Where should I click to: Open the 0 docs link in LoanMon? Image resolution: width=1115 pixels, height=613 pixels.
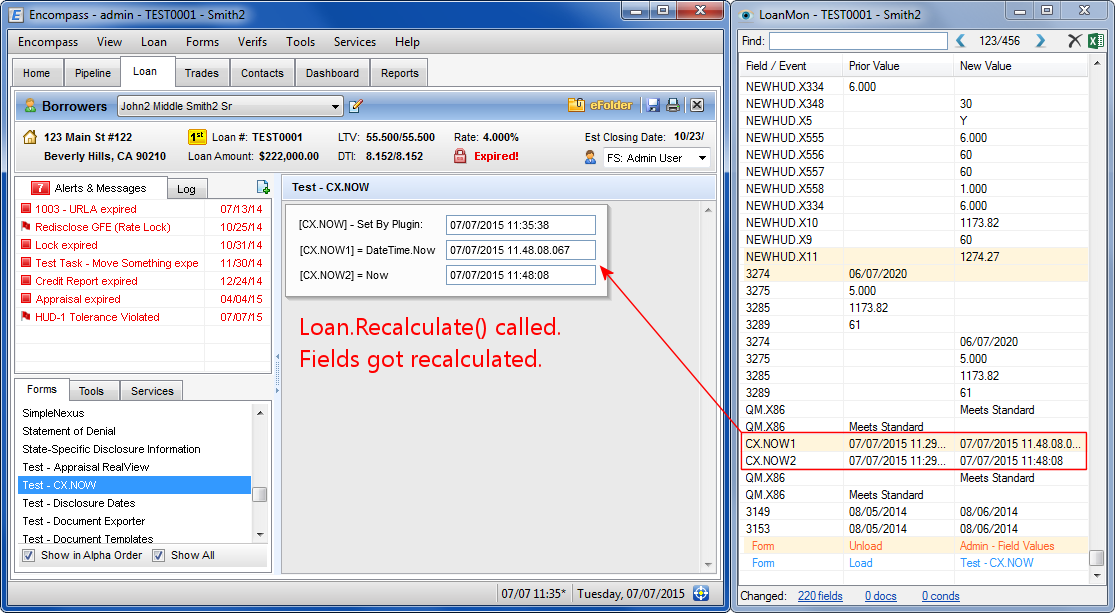click(x=880, y=596)
